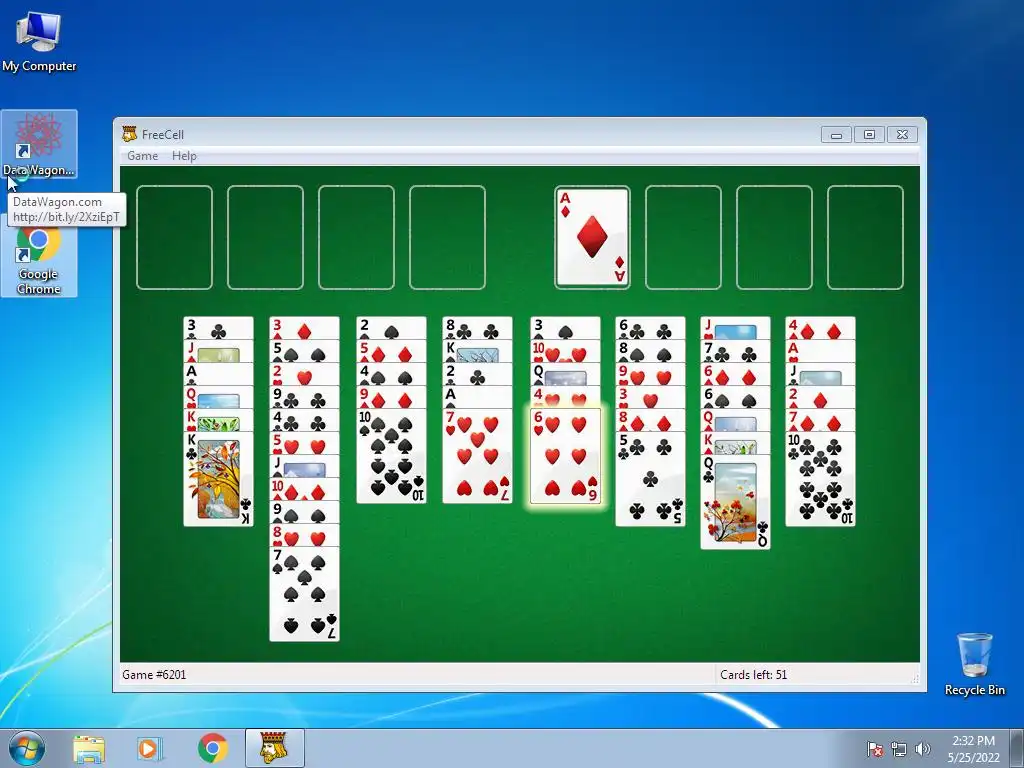Click the 9 of hearts card
Image resolution: width=1024 pixels, height=768 pixels.
[650, 374]
